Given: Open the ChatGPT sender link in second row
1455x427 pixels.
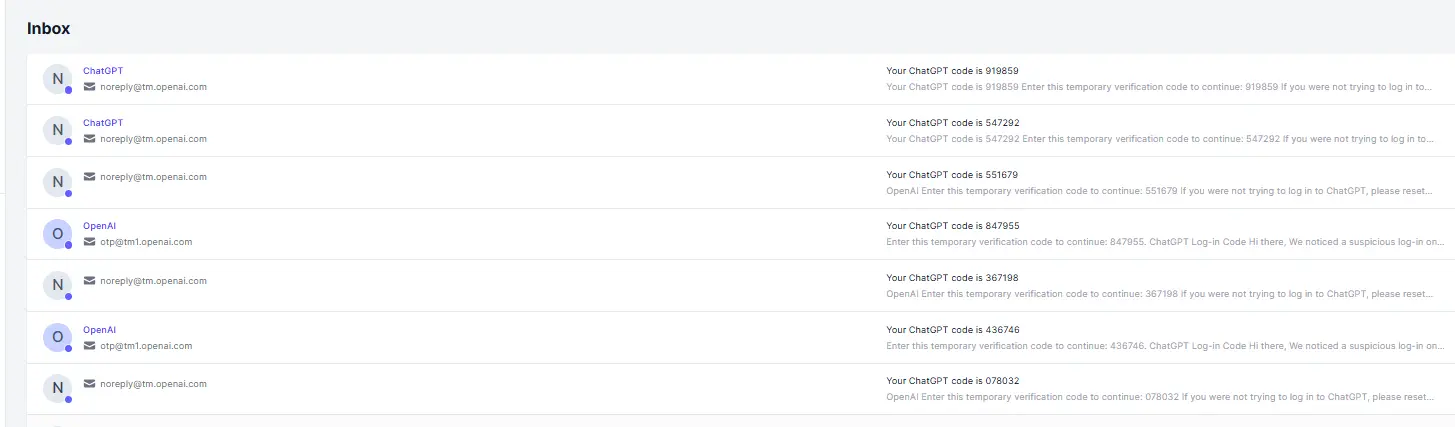Looking at the screenshot, I should [103, 123].
